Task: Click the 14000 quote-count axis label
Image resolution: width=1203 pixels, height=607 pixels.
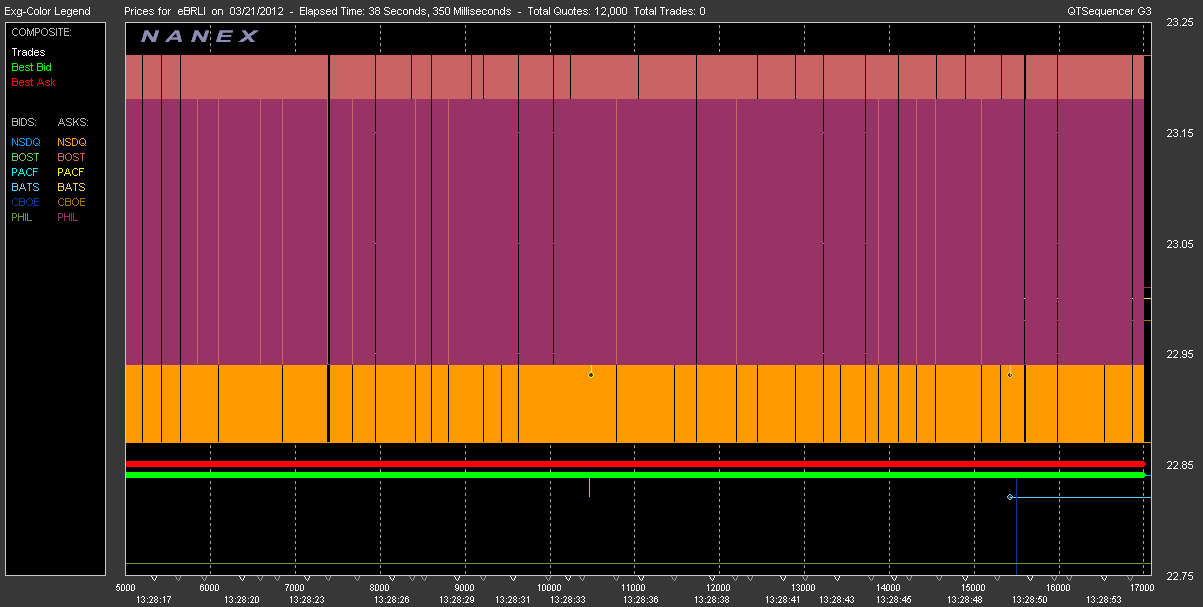Action: click(888, 588)
